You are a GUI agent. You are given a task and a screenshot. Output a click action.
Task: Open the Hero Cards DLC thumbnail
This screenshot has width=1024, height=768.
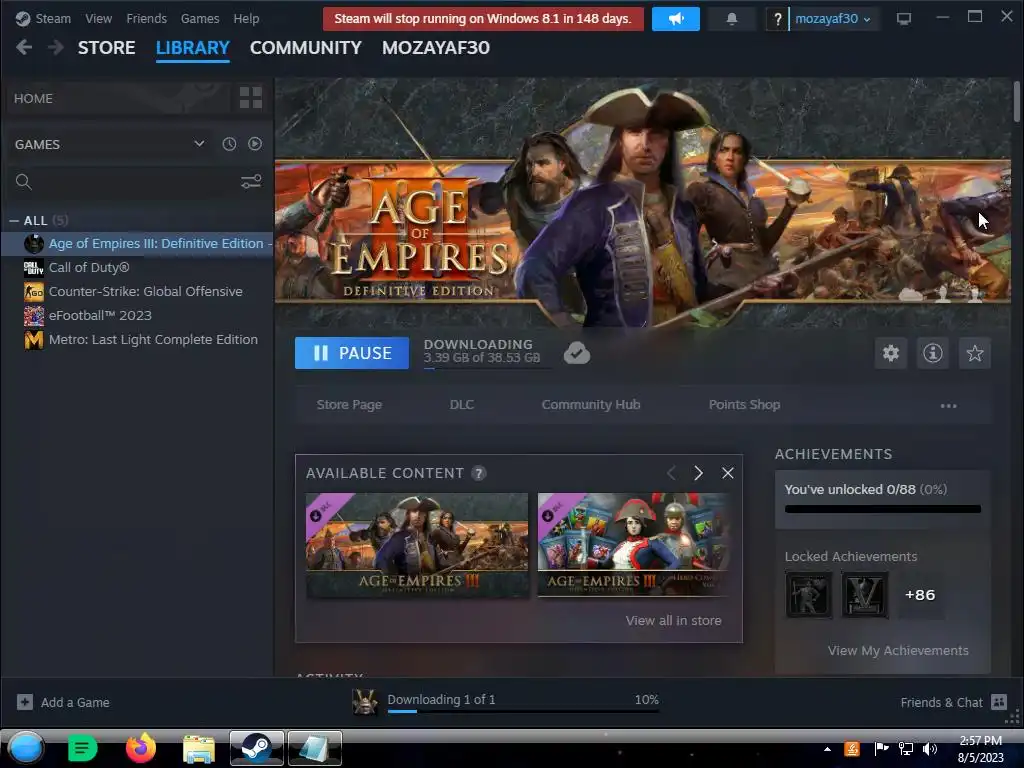point(633,545)
